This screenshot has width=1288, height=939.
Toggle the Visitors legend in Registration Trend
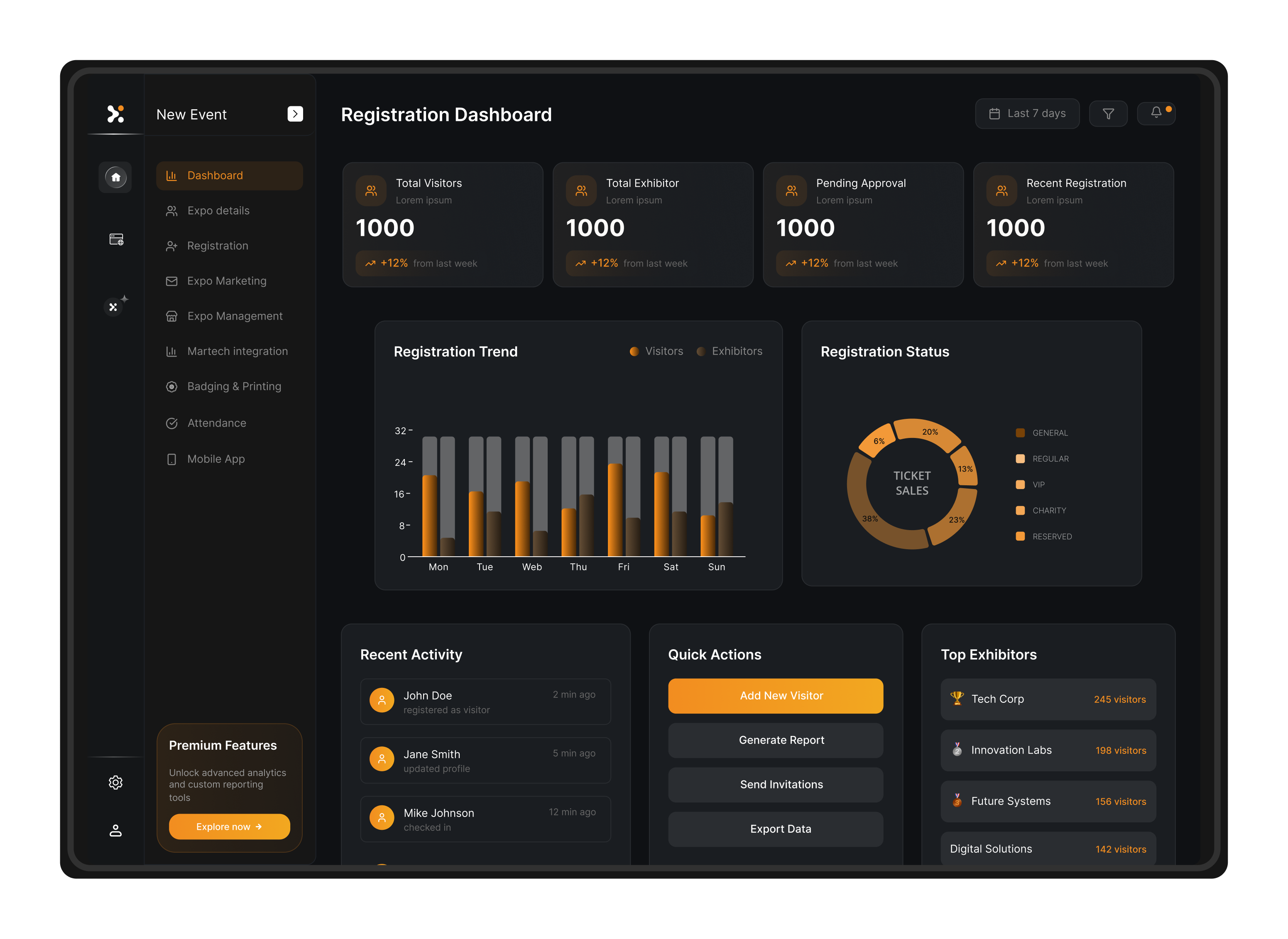[x=656, y=351]
